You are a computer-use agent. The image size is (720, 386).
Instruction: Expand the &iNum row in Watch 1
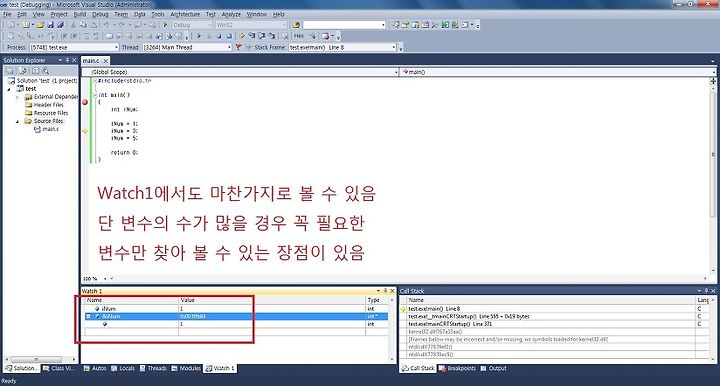tap(88, 316)
